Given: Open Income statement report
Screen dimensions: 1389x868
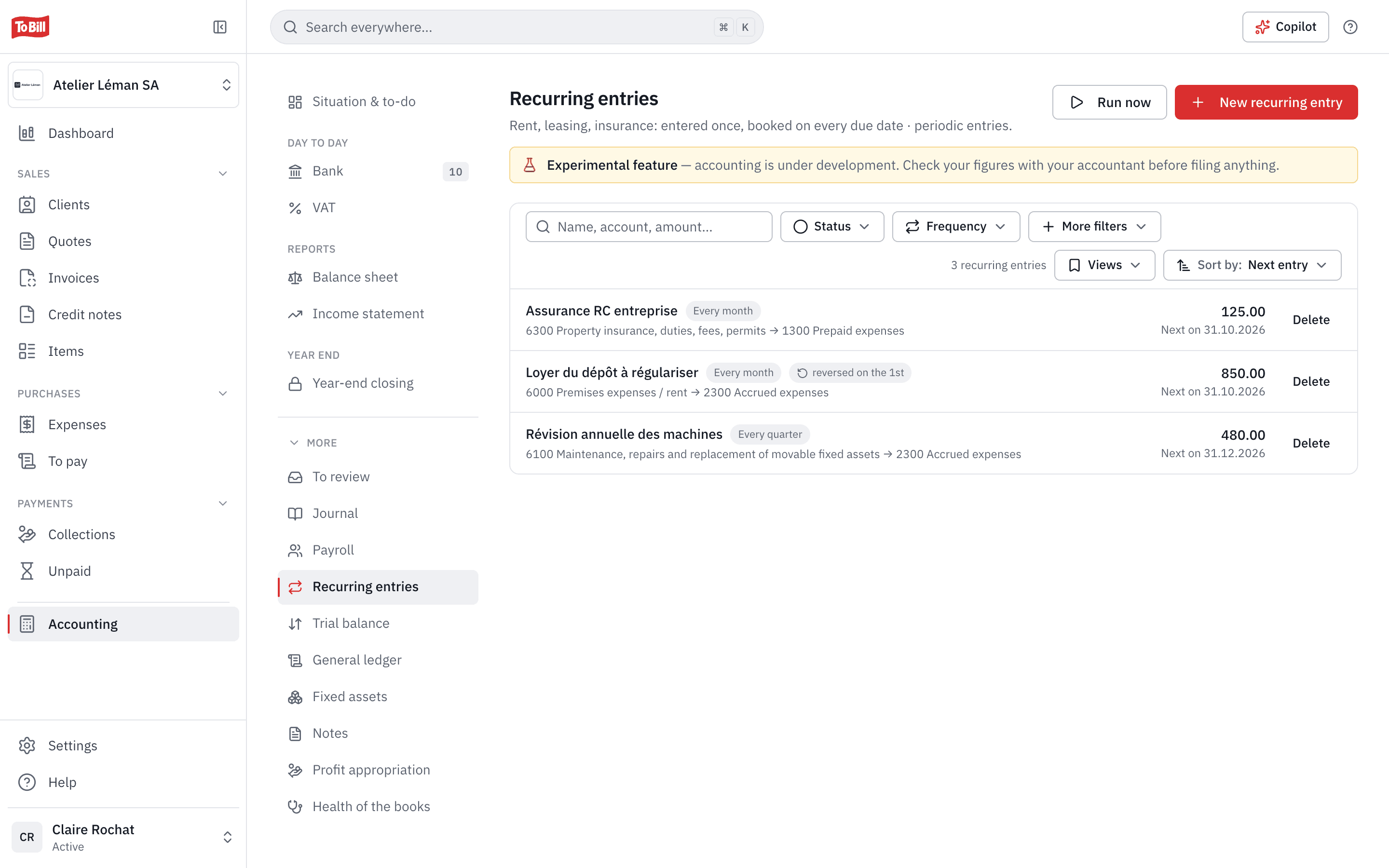Looking at the screenshot, I should coord(378,314).
